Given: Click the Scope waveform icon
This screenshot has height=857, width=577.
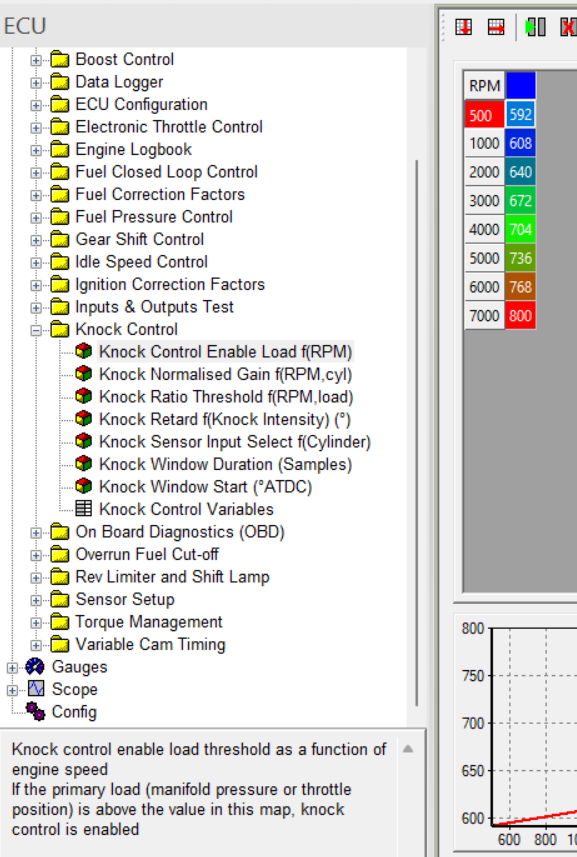Looking at the screenshot, I should [x=36, y=689].
